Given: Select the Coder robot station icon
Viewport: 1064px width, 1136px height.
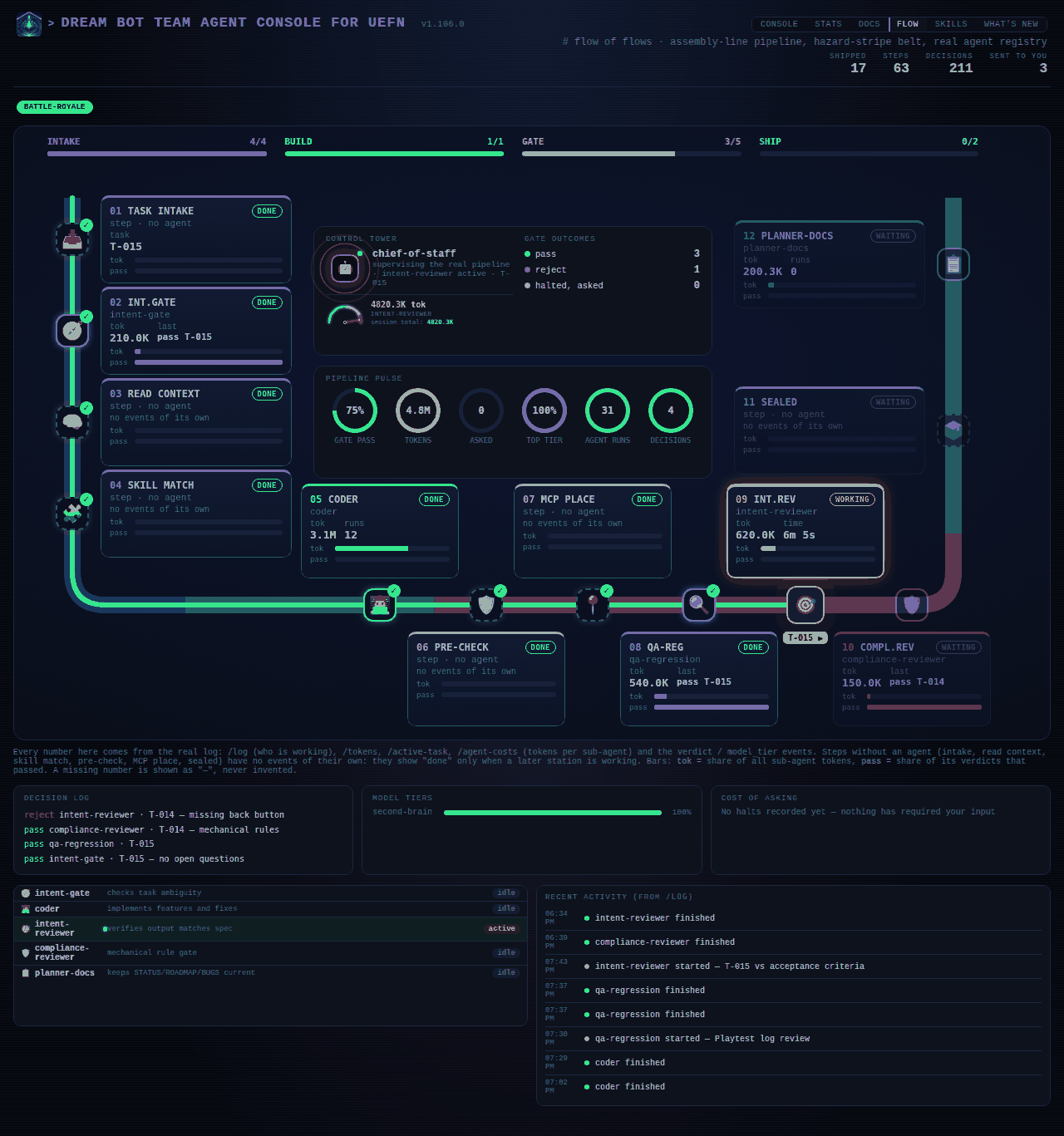Looking at the screenshot, I should point(380,605).
